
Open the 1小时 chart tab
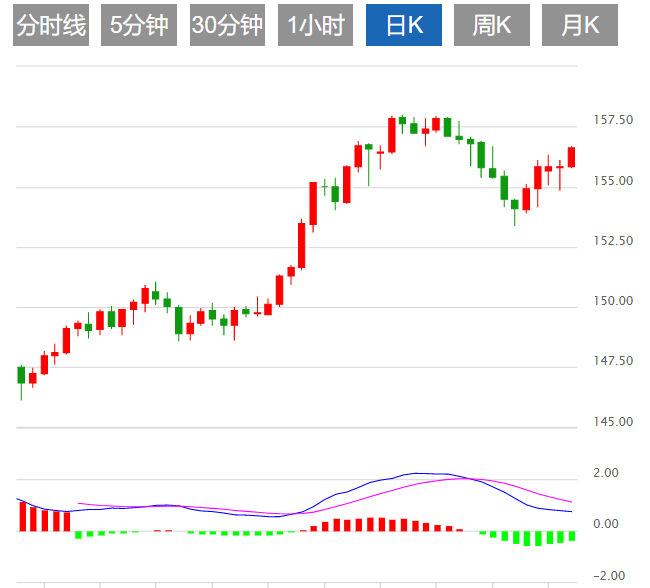(315, 25)
